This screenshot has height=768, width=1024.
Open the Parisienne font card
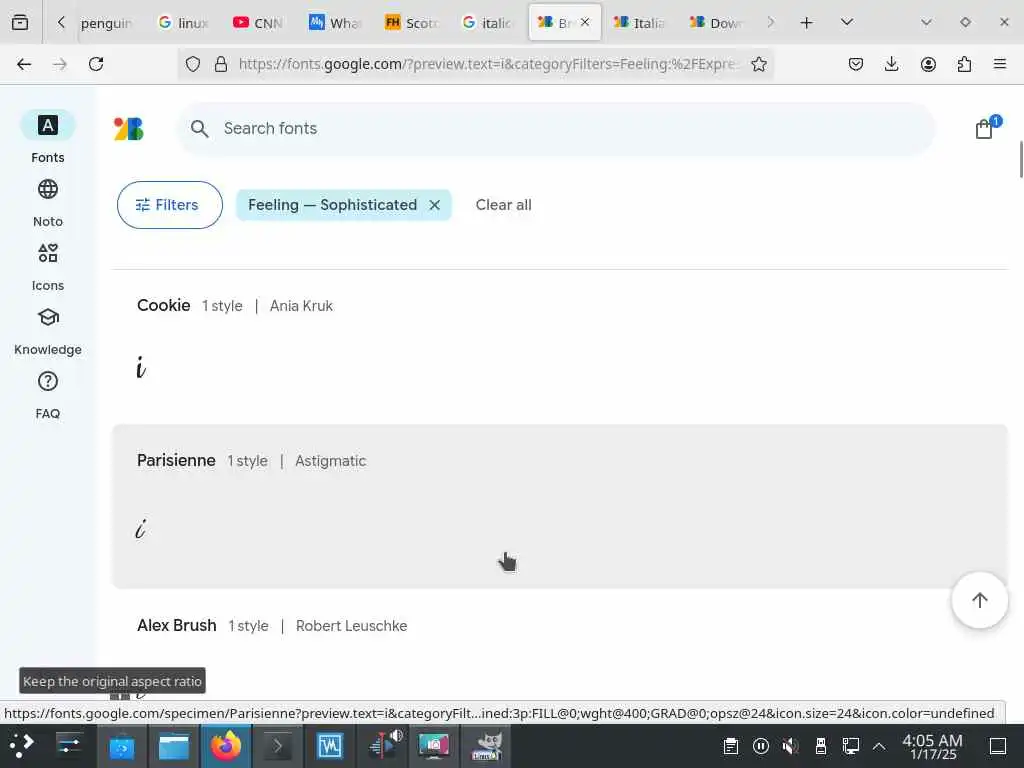[560, 506]
